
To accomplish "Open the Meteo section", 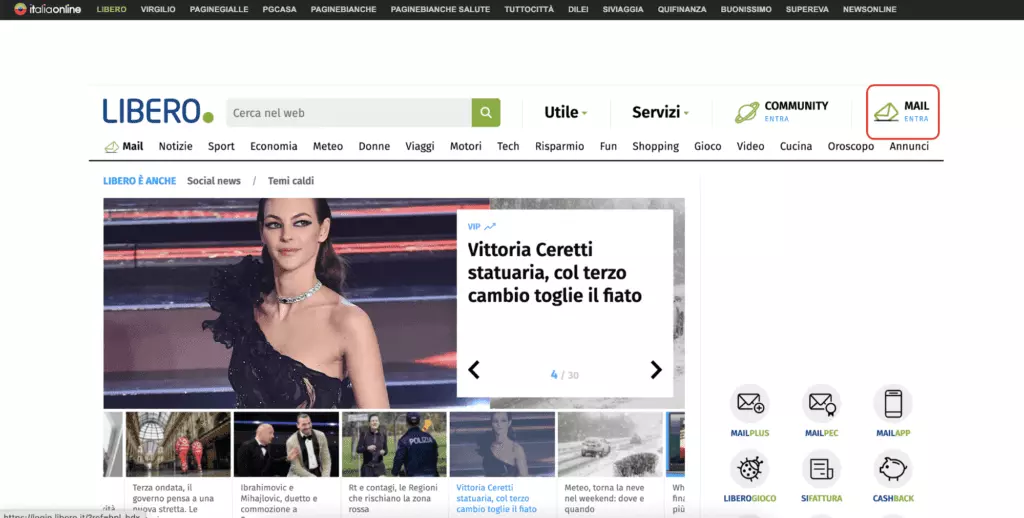I will click(328, 146).
